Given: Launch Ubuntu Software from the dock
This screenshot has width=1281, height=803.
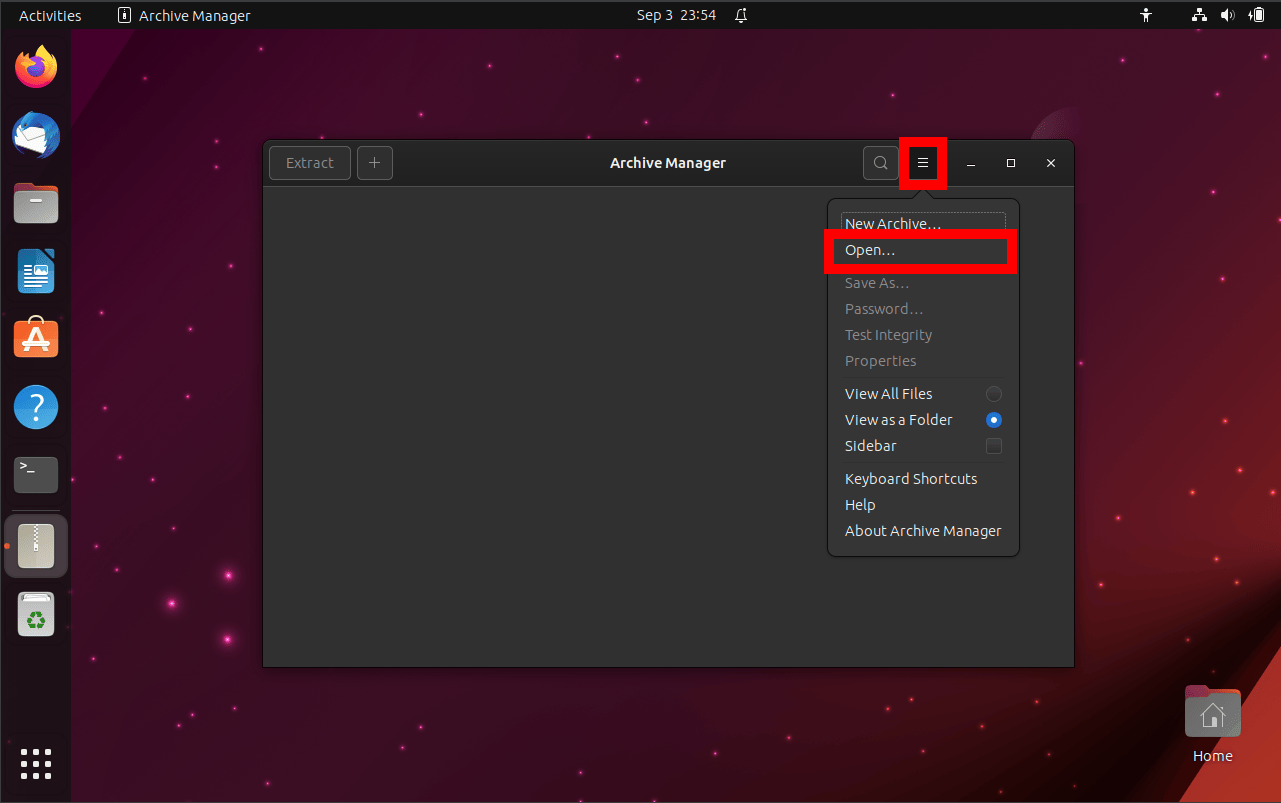Looking at the screenshot, I should (35, 338).
